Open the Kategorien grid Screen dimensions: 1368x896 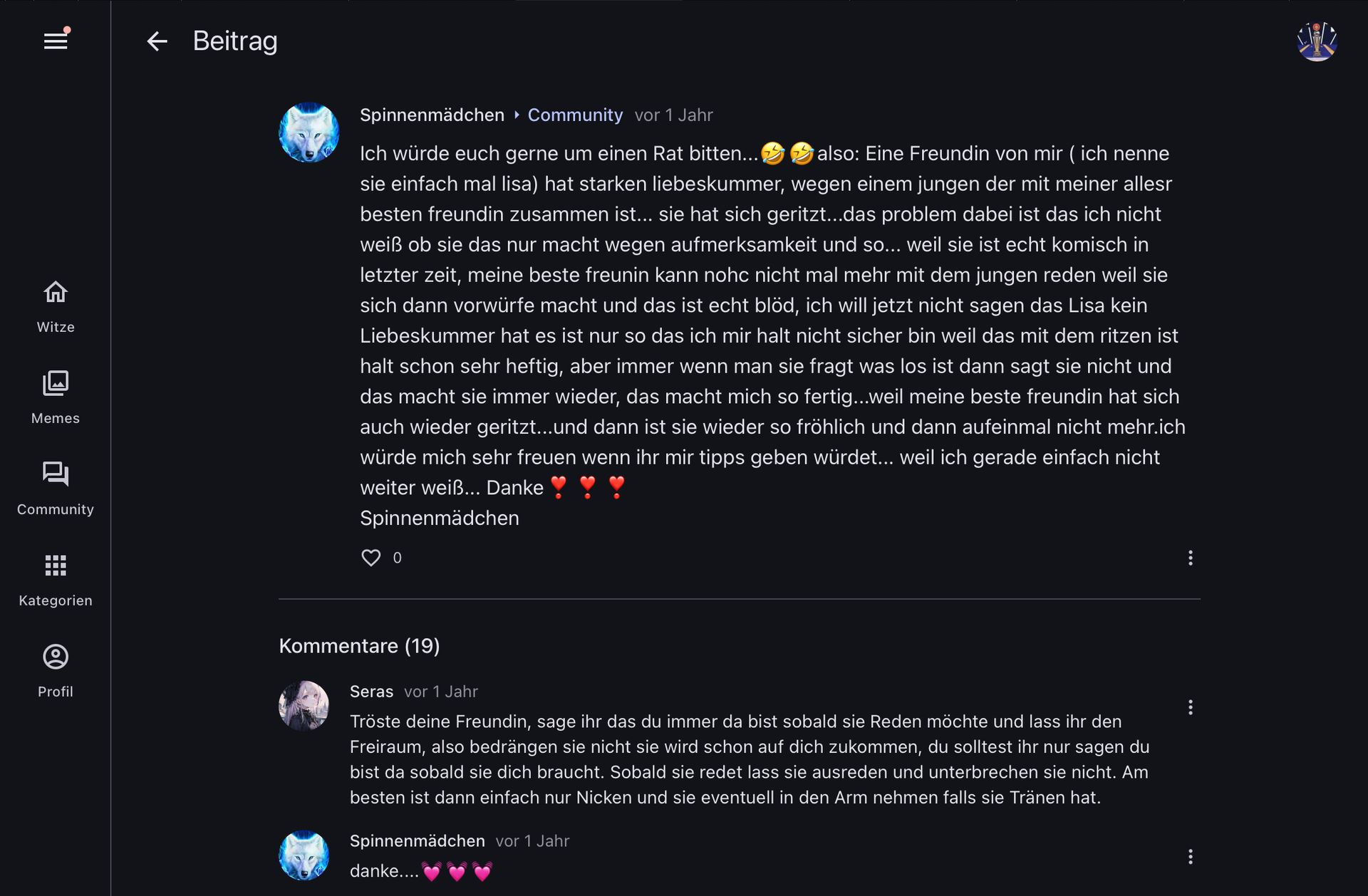[x=56, y=580]
